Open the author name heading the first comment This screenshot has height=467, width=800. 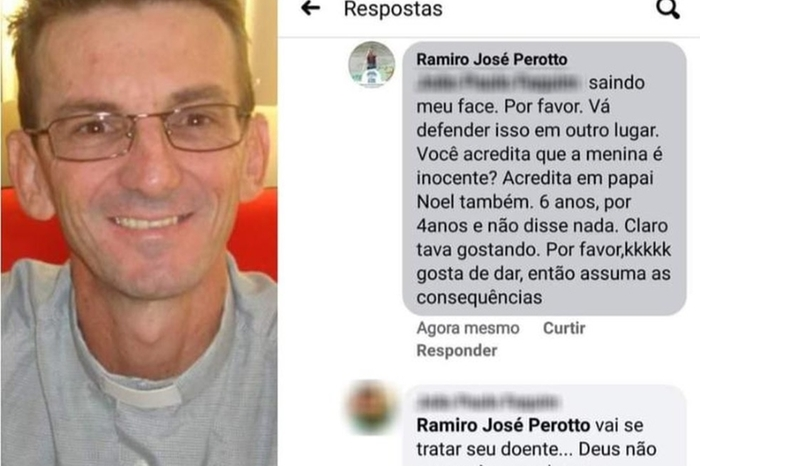[x=491, y=59]
